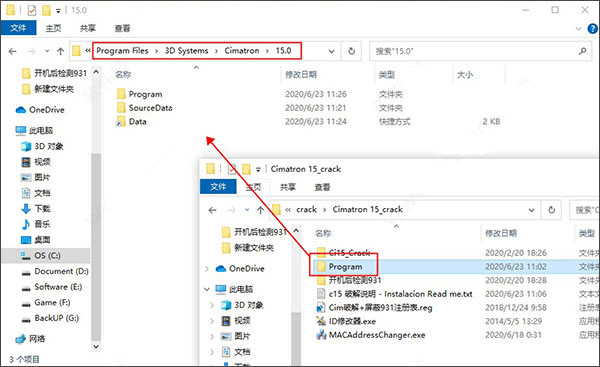Sort by 修改日期 column header
Screen dimensions: 600x367
[301, 75]
